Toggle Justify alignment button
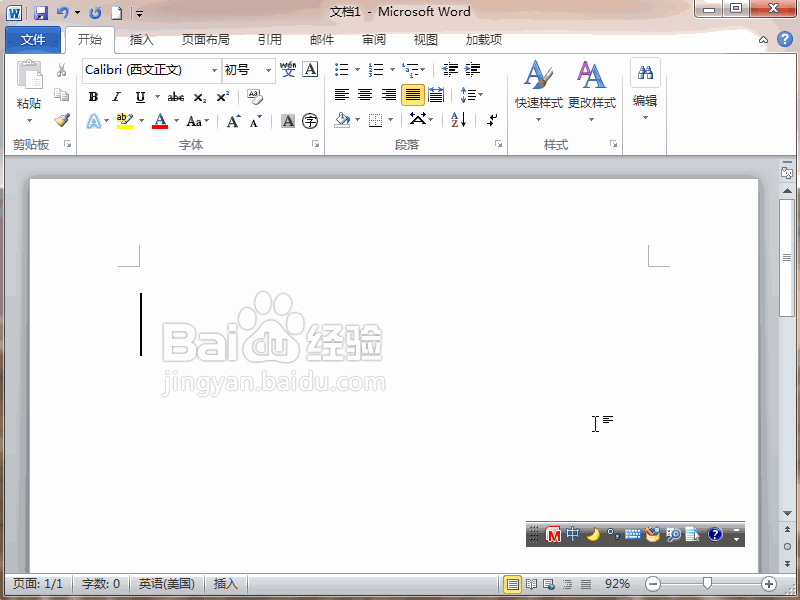The width and height of the screenshot is (800, 600). (412, 95)
